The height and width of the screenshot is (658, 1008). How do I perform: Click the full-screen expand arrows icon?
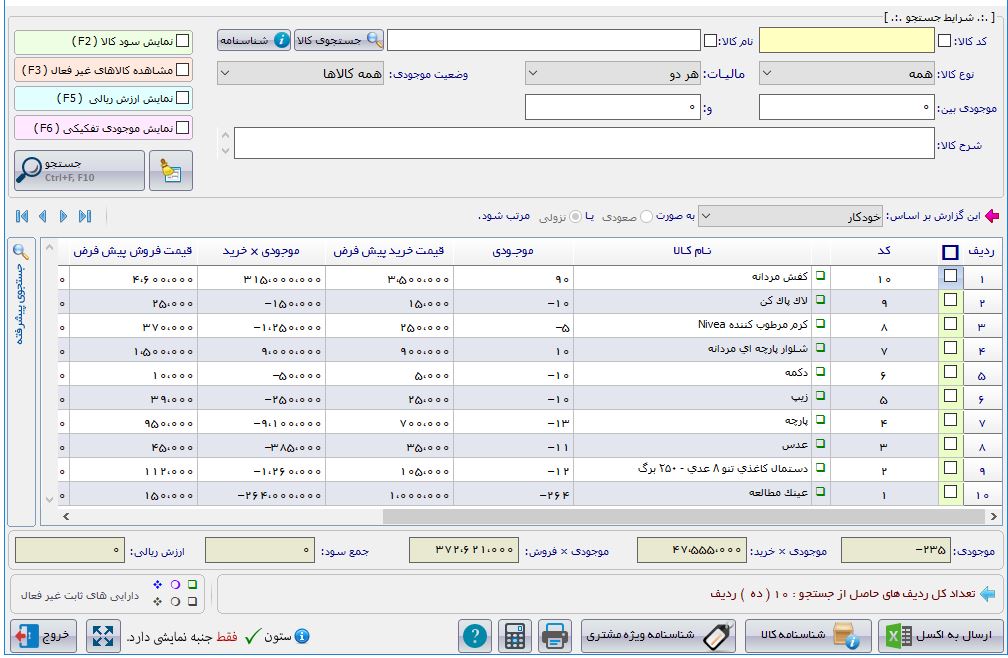(103, 636)
